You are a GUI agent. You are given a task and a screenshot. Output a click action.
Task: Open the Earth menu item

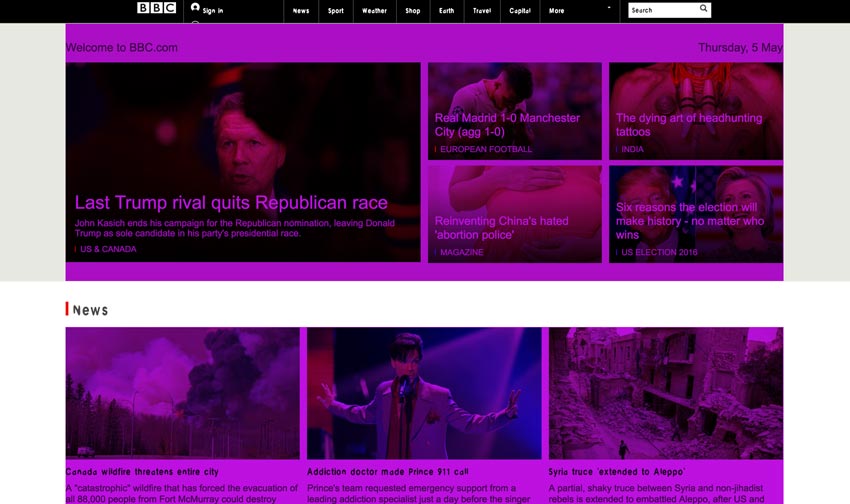[447, 11]
